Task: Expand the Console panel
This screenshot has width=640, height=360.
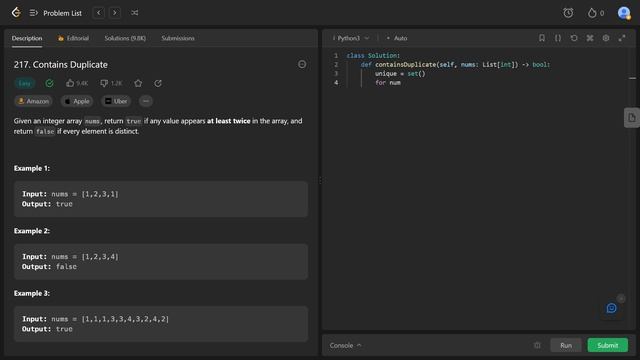Action: (345, 345)
